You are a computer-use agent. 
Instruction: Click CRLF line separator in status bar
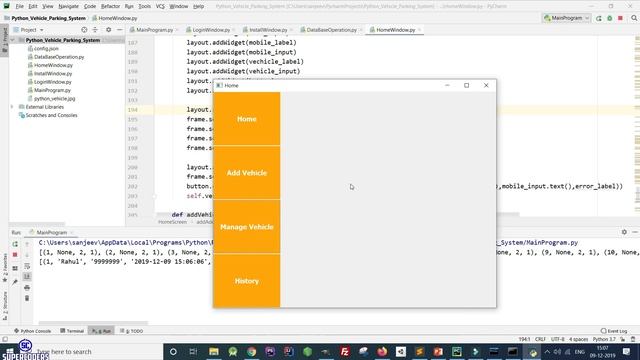click(x=540, y=339)
